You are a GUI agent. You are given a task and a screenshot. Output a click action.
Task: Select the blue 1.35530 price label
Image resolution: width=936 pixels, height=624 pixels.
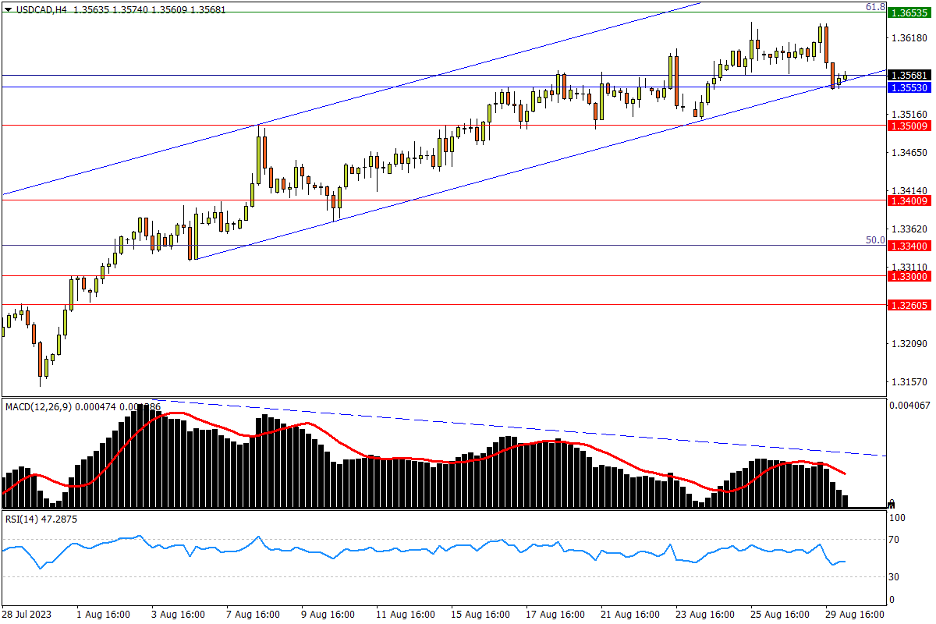[910, 88]
